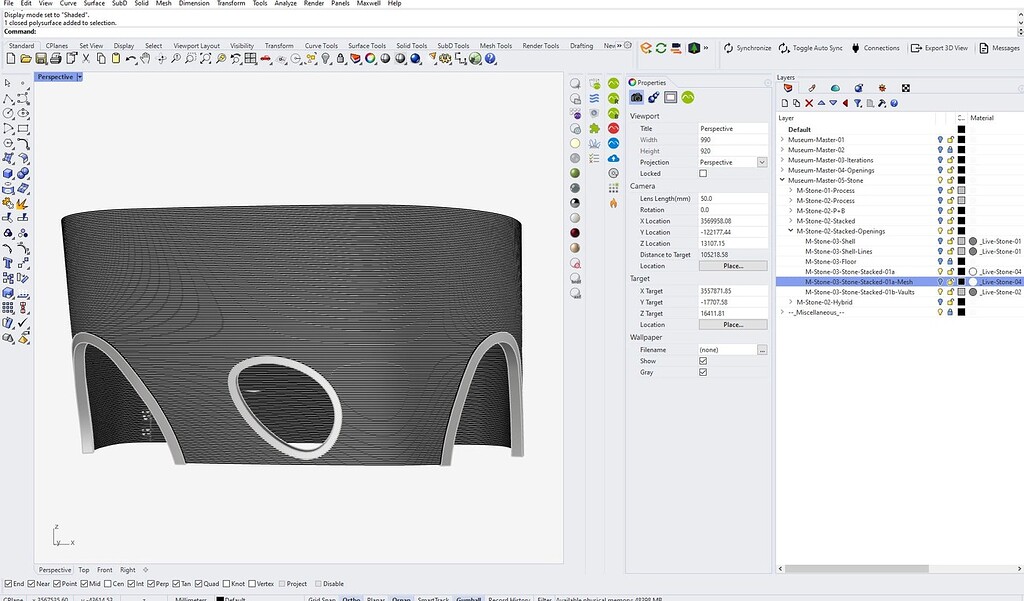Expand the Museum-Master-01 layer tree
The height and width of the screenshot is (601, 1024).
tap(783, 138)
